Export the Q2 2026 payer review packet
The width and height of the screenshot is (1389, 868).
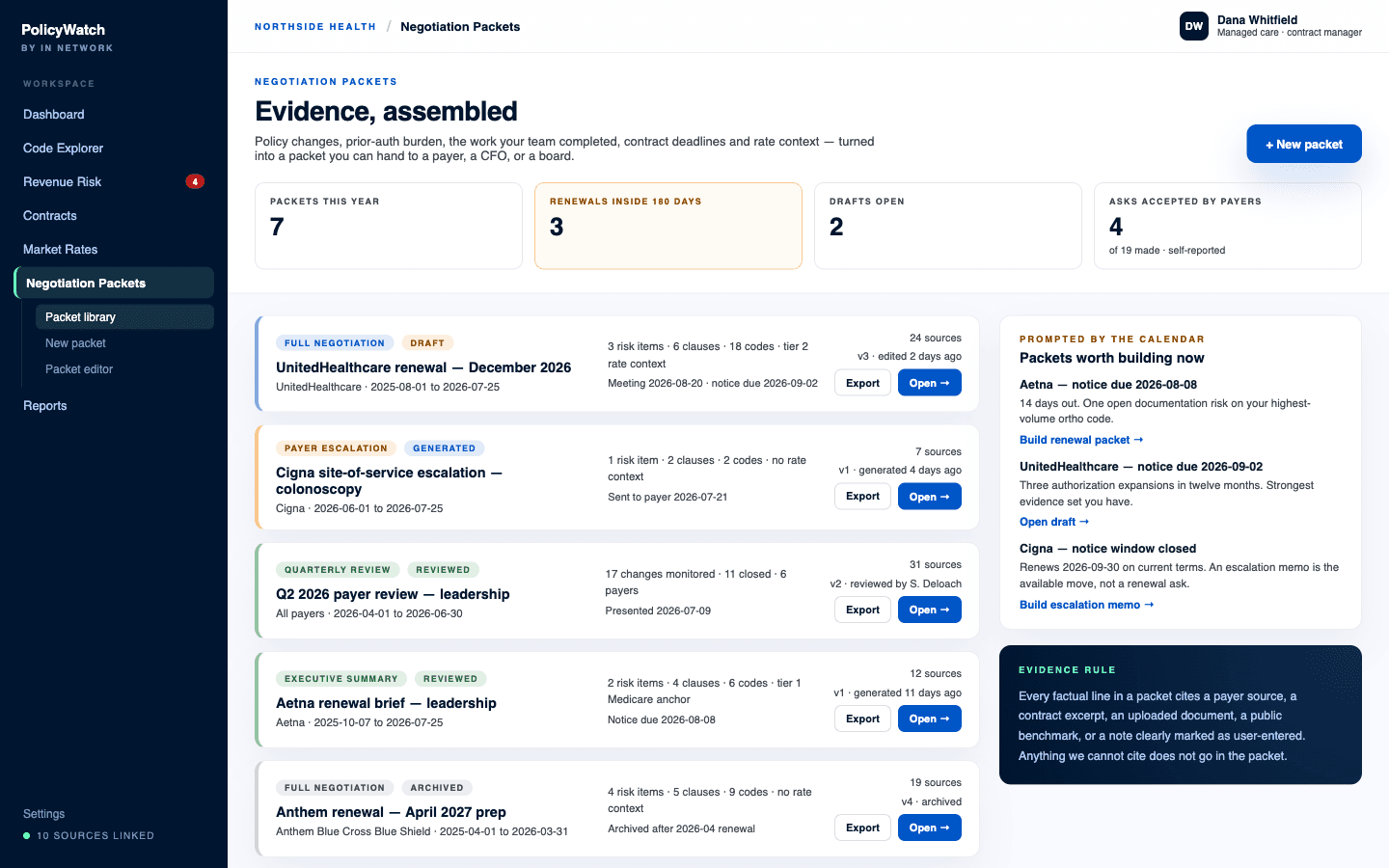click(x=862, y=610)
